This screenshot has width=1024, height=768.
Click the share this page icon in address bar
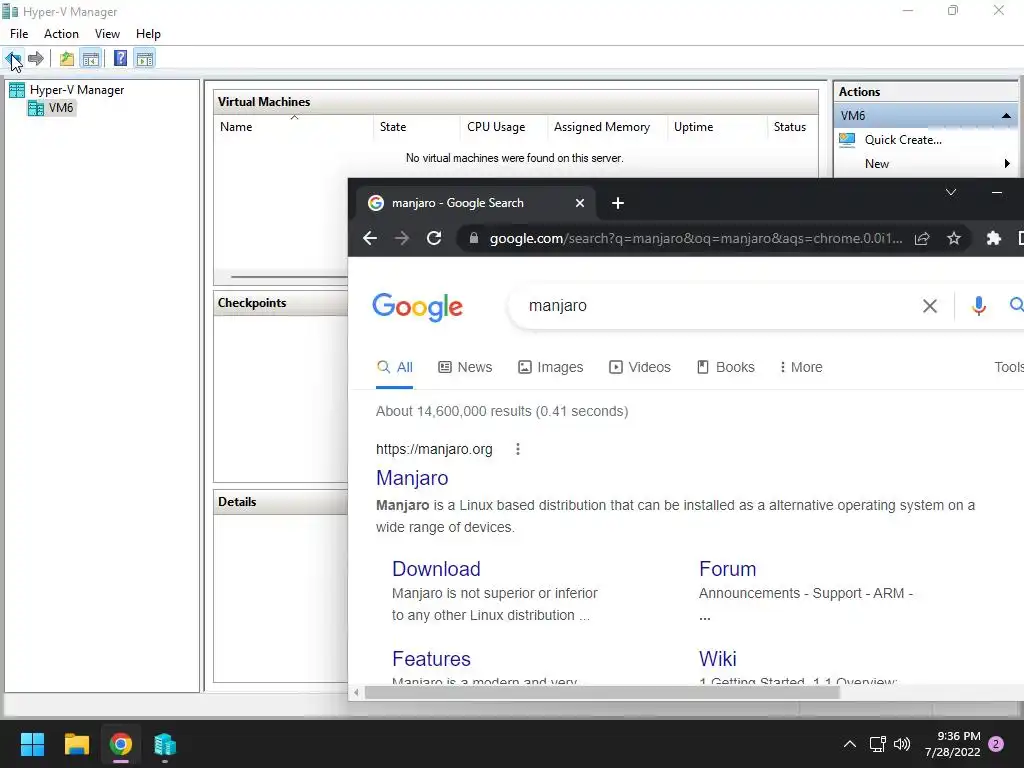coord(922,238)
